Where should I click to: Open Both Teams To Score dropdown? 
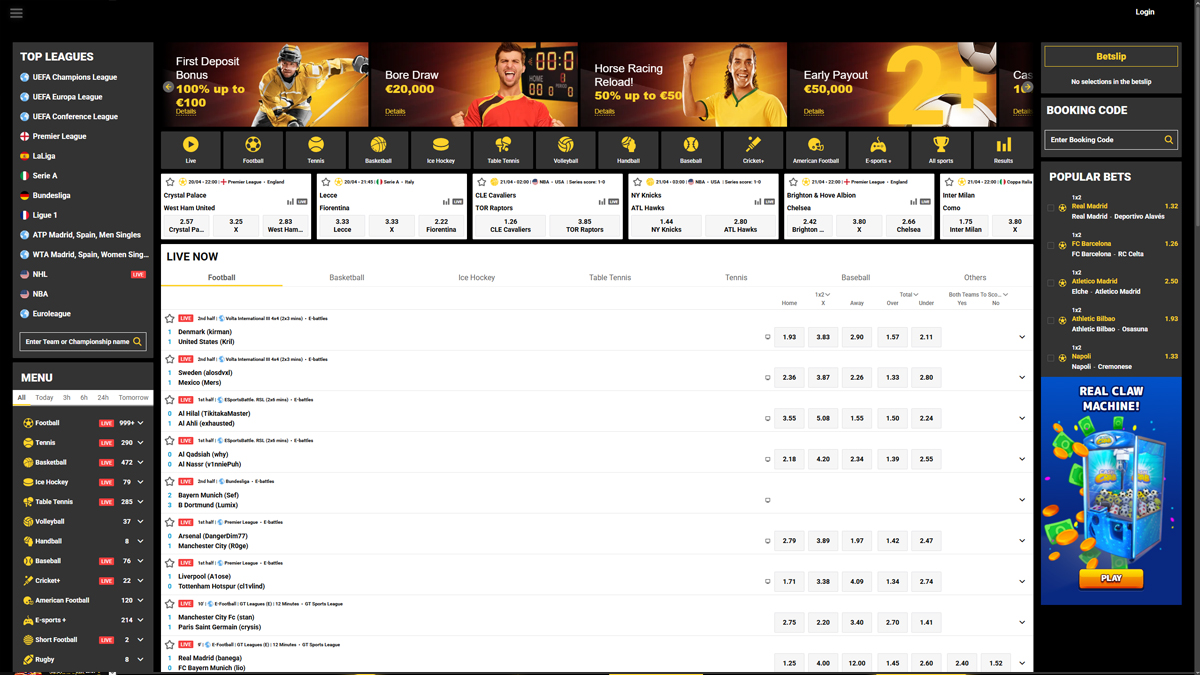tap(979, 295)
